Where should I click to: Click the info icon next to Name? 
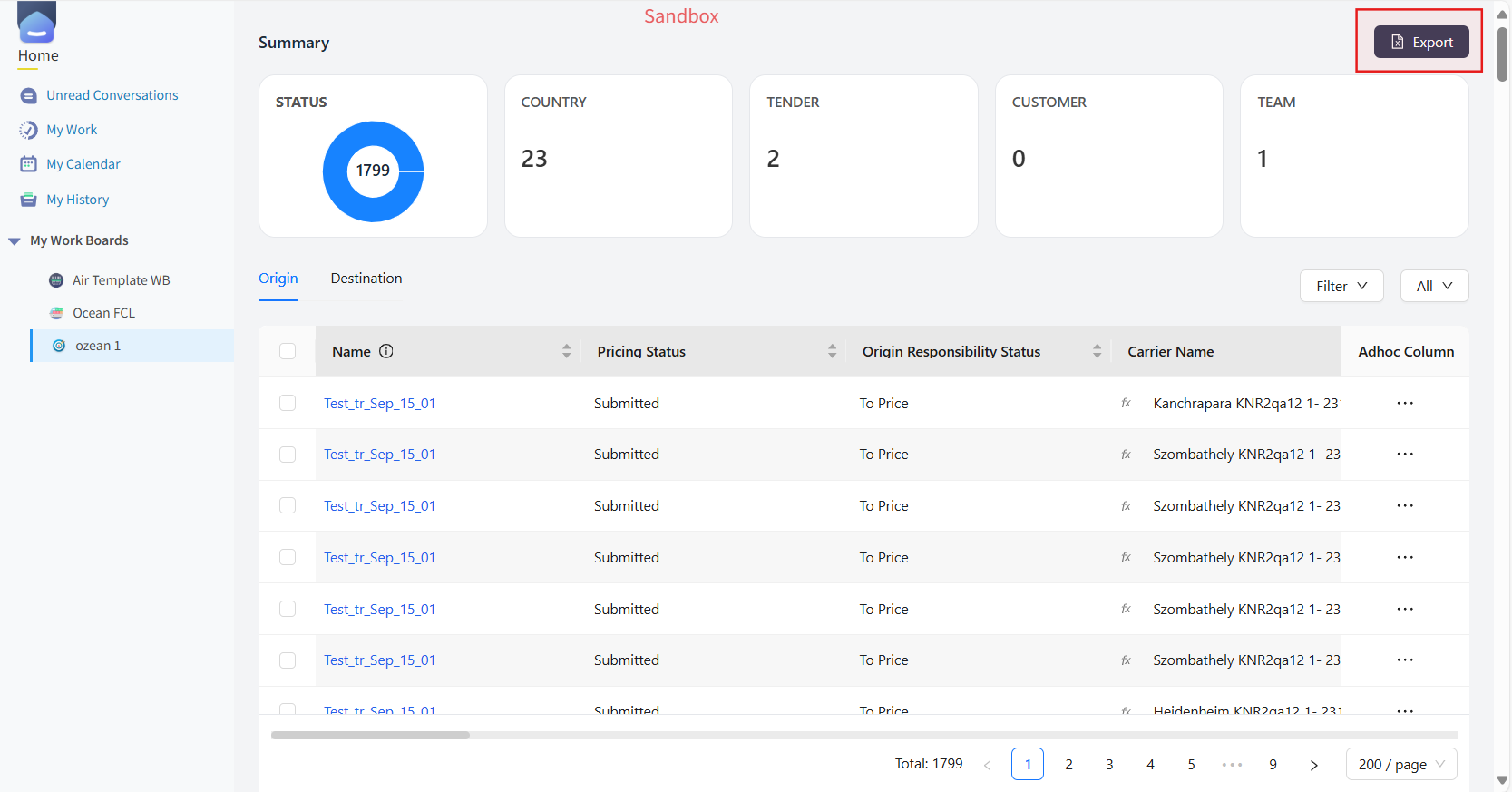tap(386, 351)
